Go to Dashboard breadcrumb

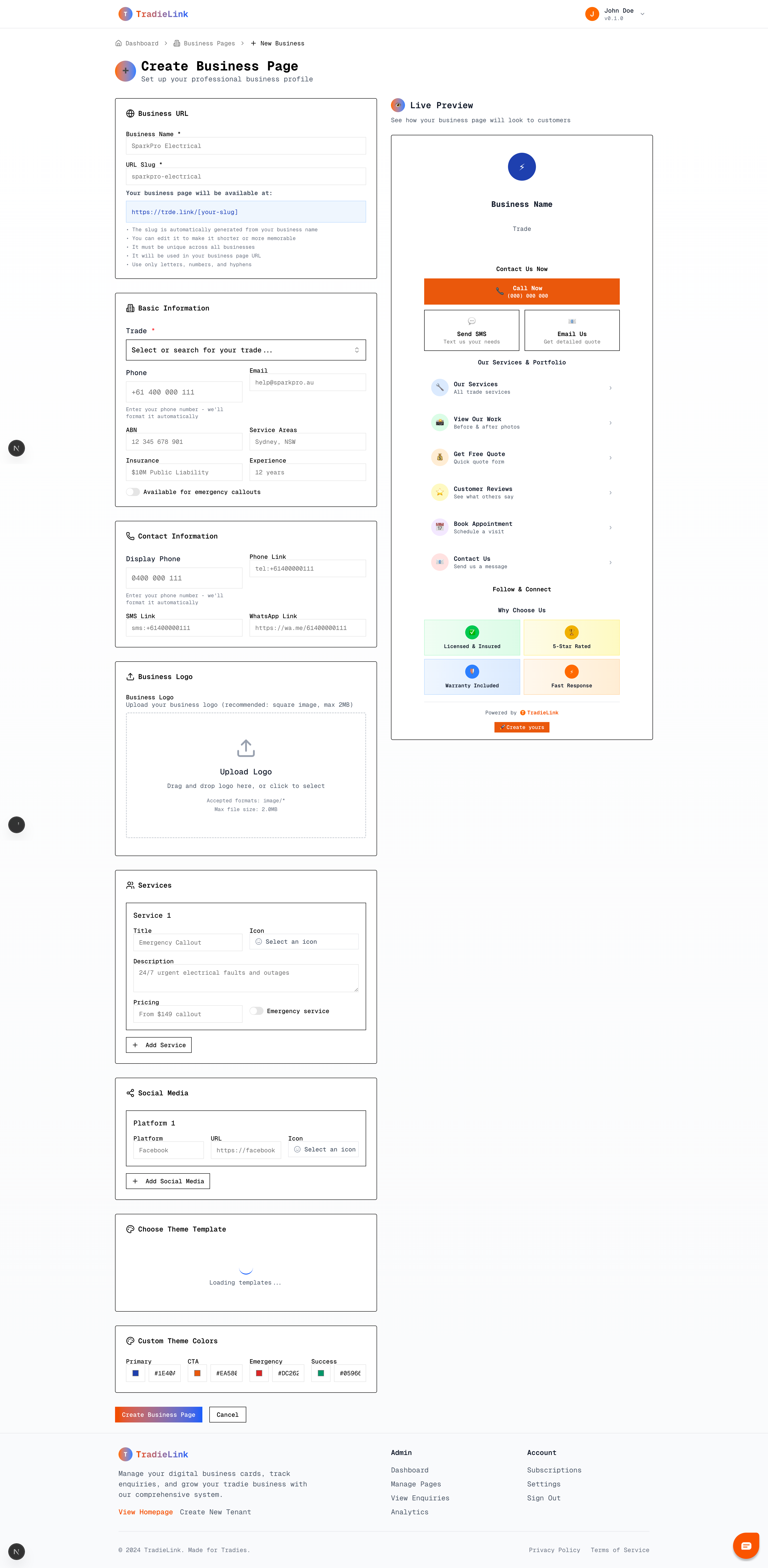point(137,43)
